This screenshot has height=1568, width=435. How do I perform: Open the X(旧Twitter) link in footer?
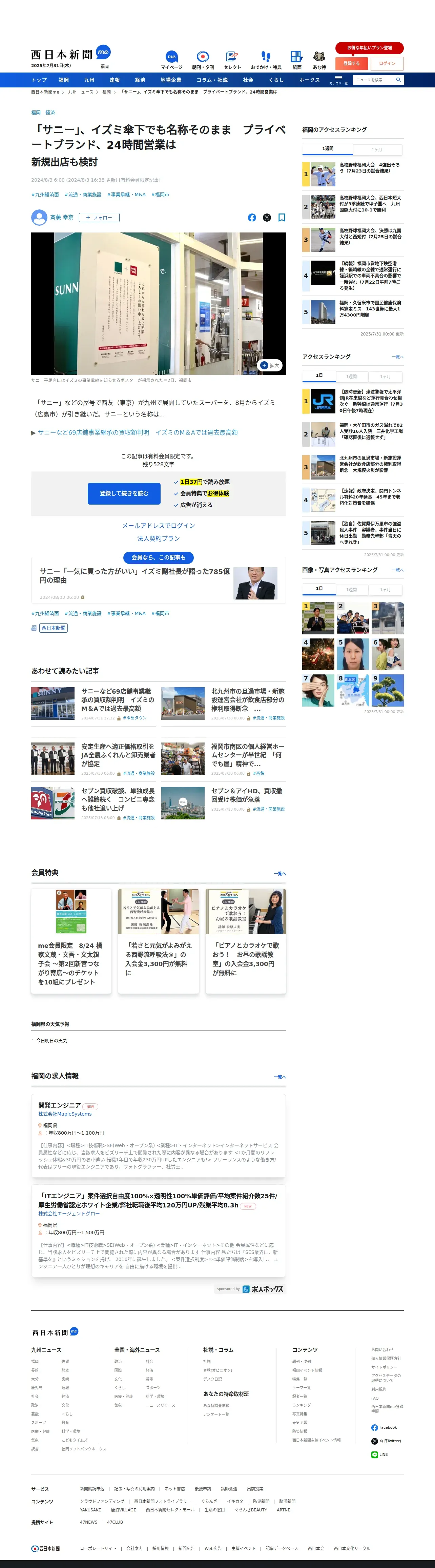click(386, 1441)
